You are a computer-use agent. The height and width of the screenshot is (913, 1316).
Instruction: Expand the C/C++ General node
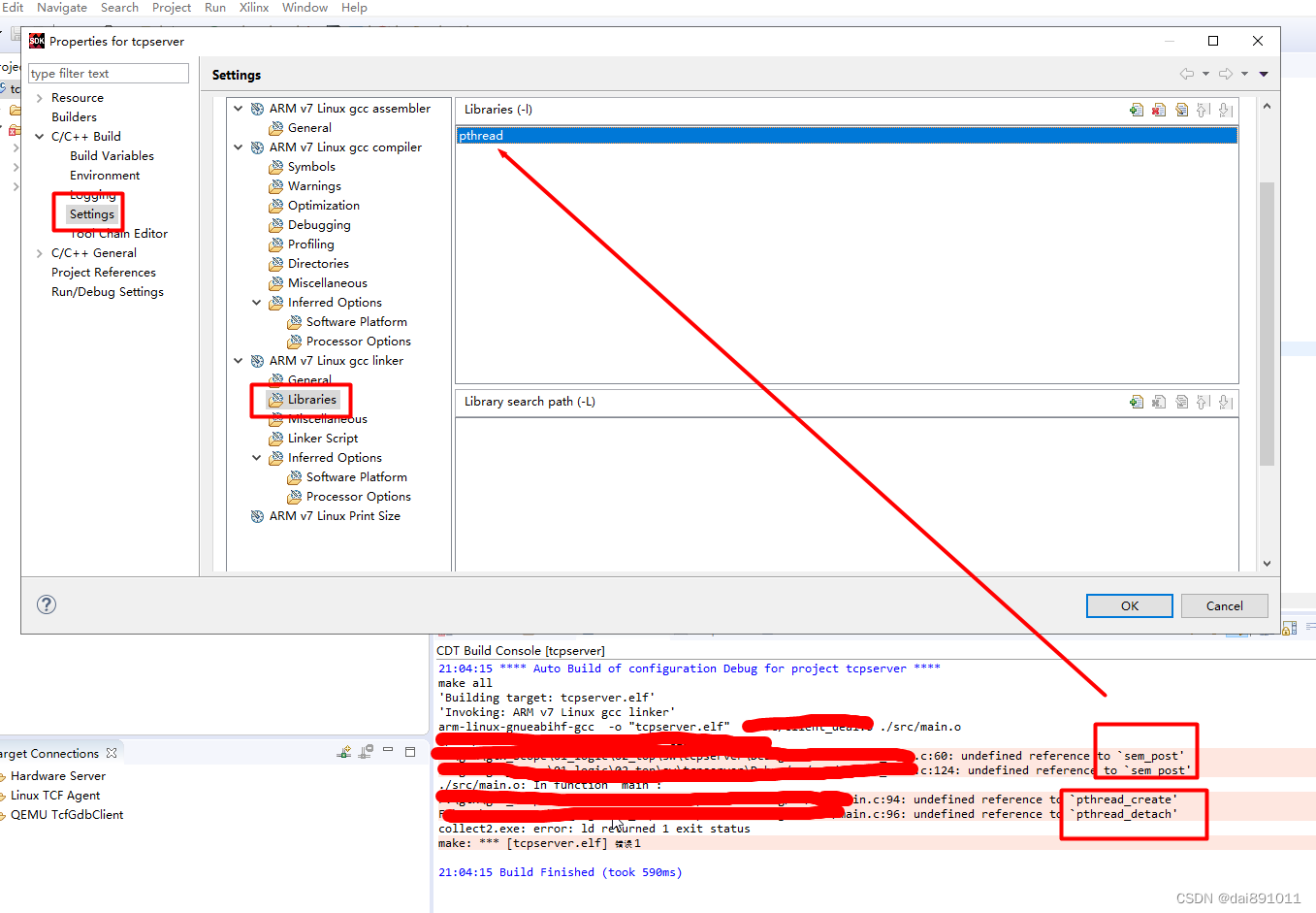point(39,253)
